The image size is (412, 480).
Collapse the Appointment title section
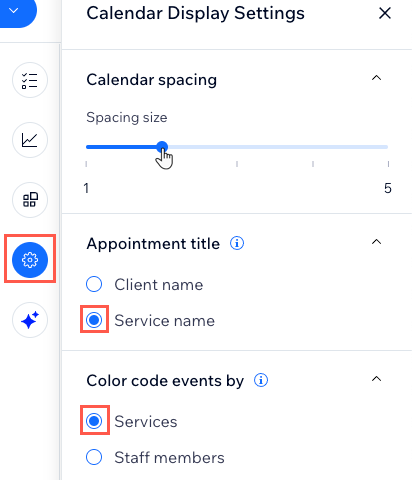[376, 242]
